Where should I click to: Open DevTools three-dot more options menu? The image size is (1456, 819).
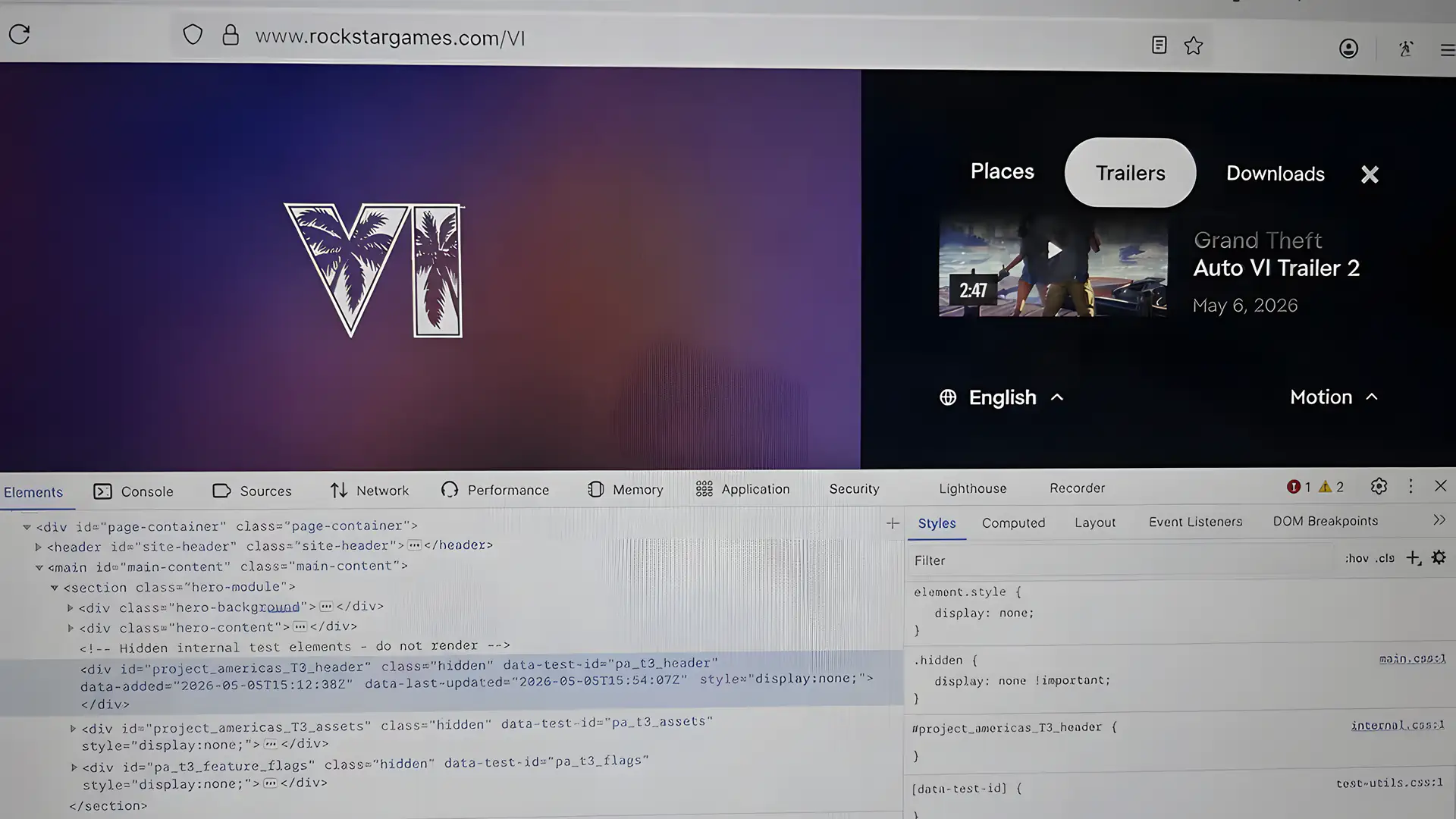(x=1410, y=486)
